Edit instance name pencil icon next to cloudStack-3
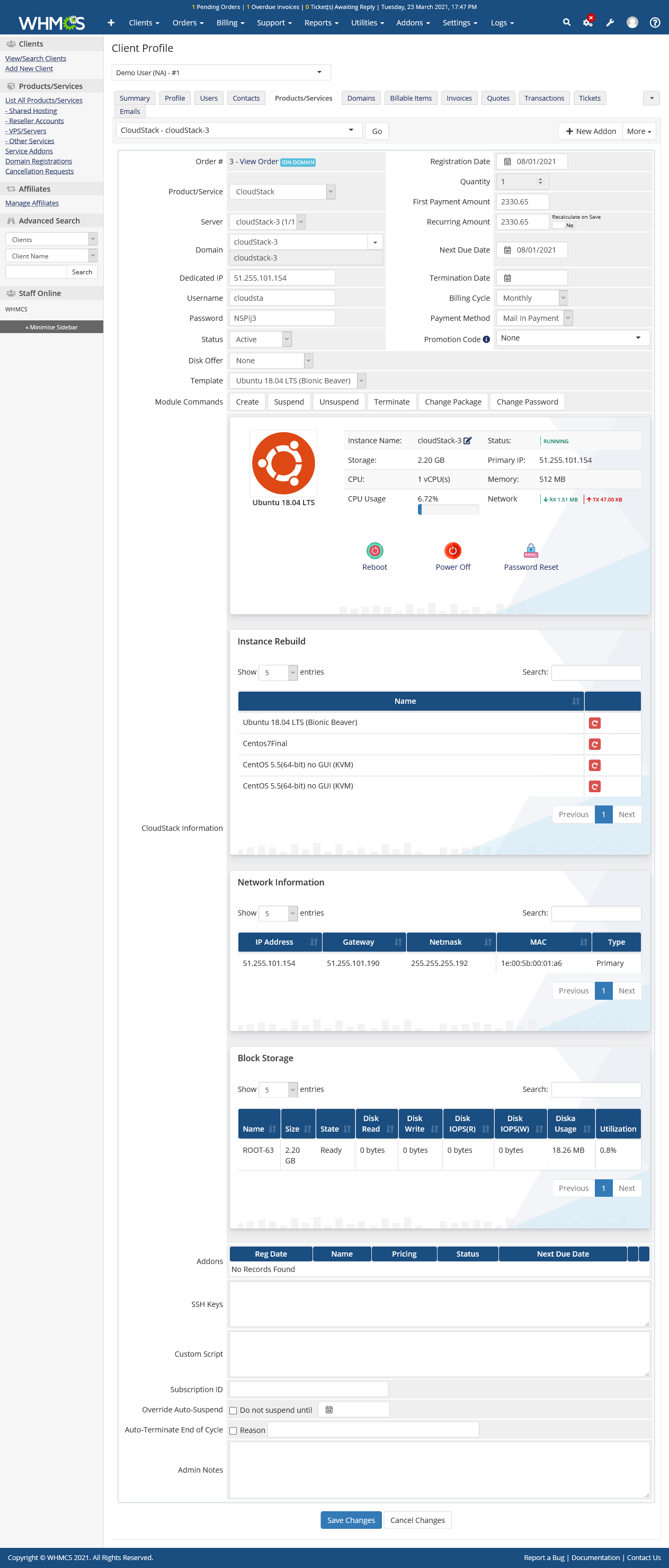The width and height of the screenshot is (669, 1568). (x=468, y=441)
